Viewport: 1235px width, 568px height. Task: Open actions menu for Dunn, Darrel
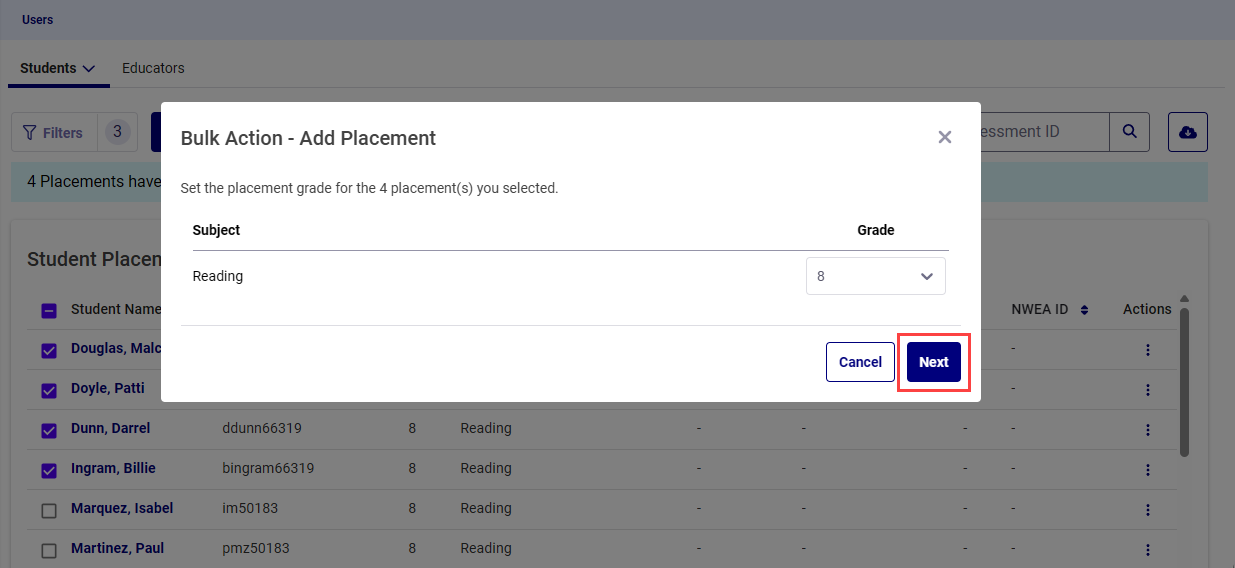(1148, 430)
